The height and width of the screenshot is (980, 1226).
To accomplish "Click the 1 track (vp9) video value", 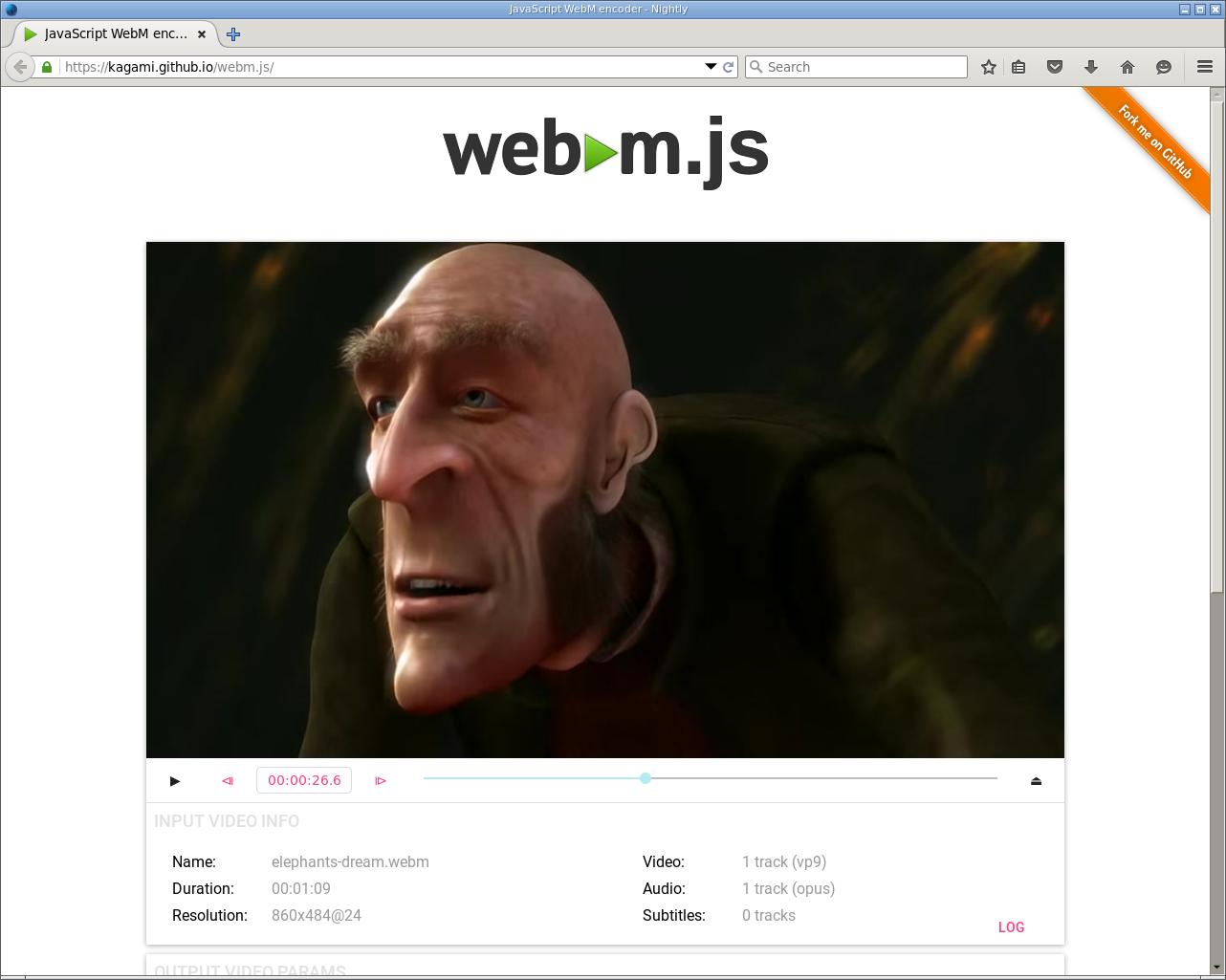I will (x=784, y=861).
